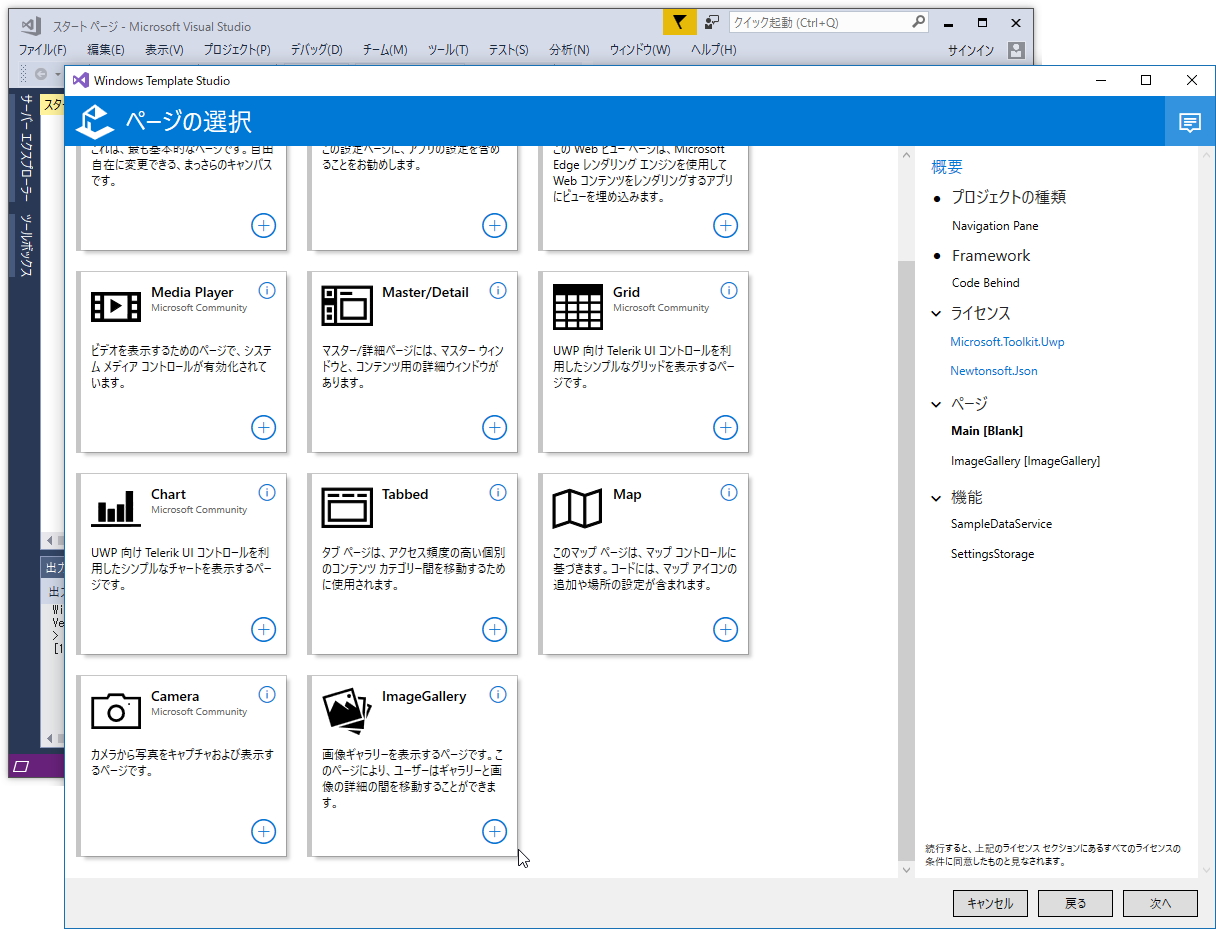Screen dimensions: 1216x929
Task: Add the Camera page with its plus icon
Action: point(263,831)
